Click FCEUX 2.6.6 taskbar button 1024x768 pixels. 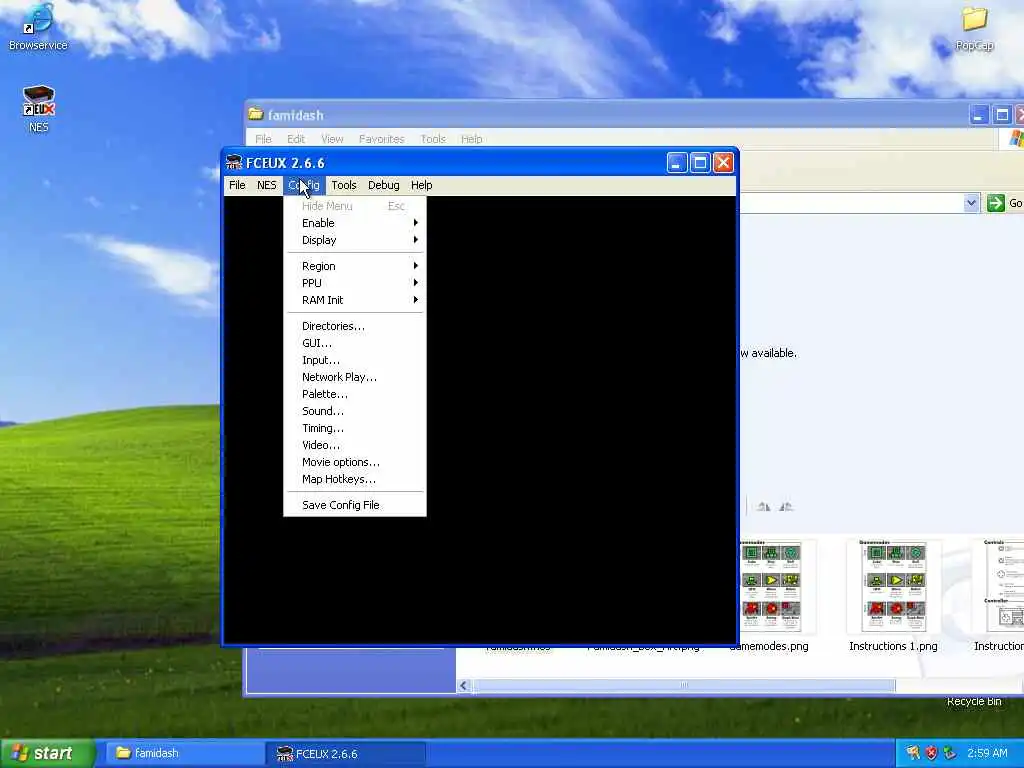coord(346,754)
